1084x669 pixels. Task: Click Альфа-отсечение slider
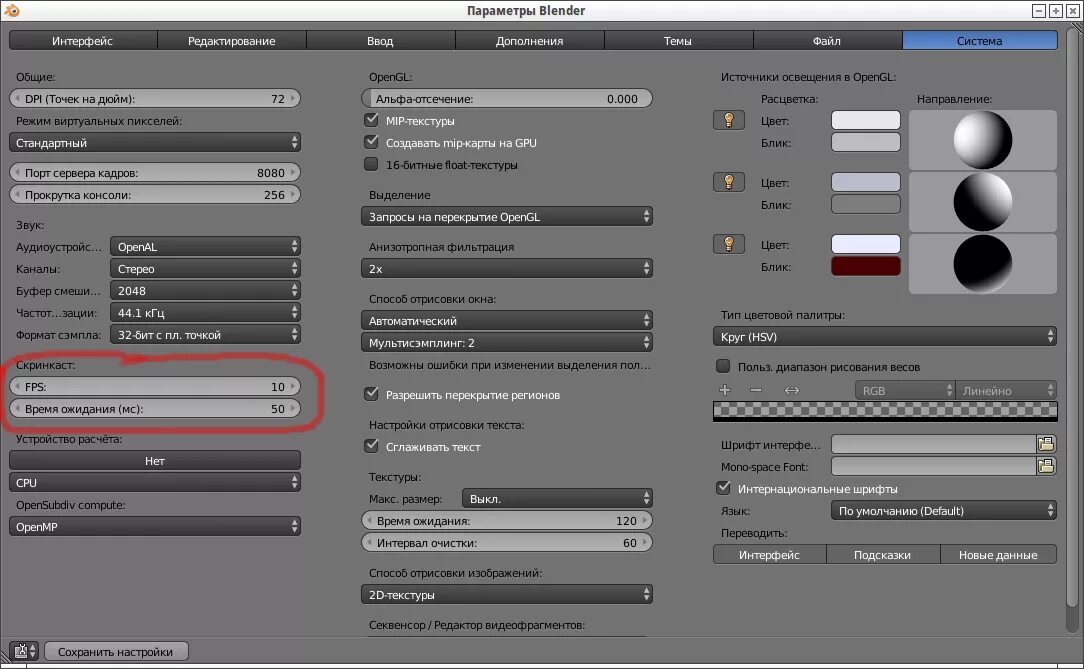(507, 99)
